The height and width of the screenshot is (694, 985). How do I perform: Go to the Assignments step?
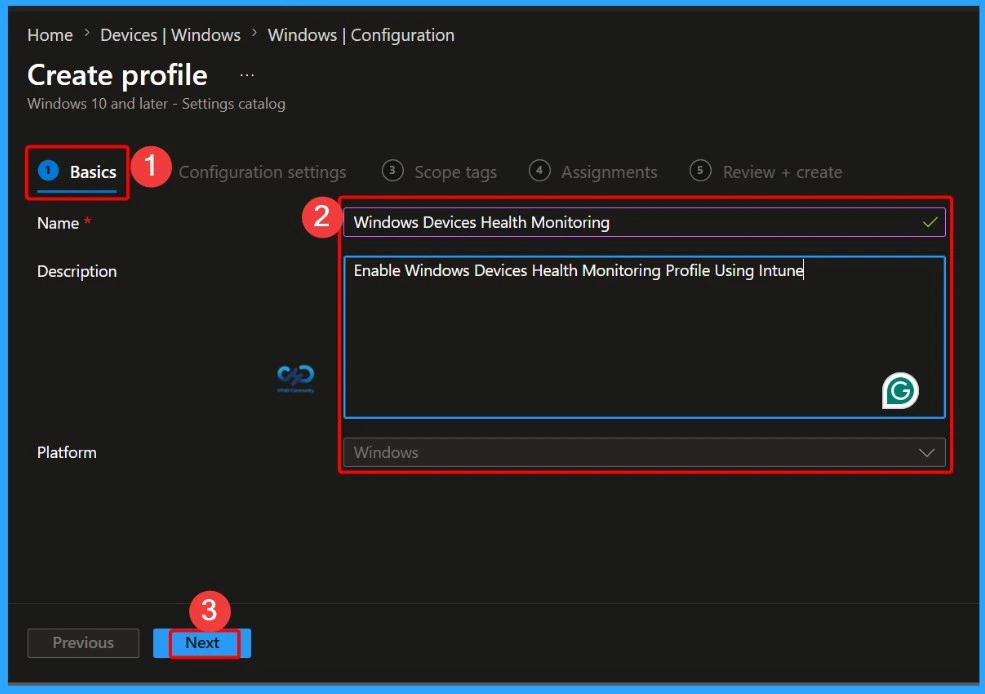click(x=593, y=171)
